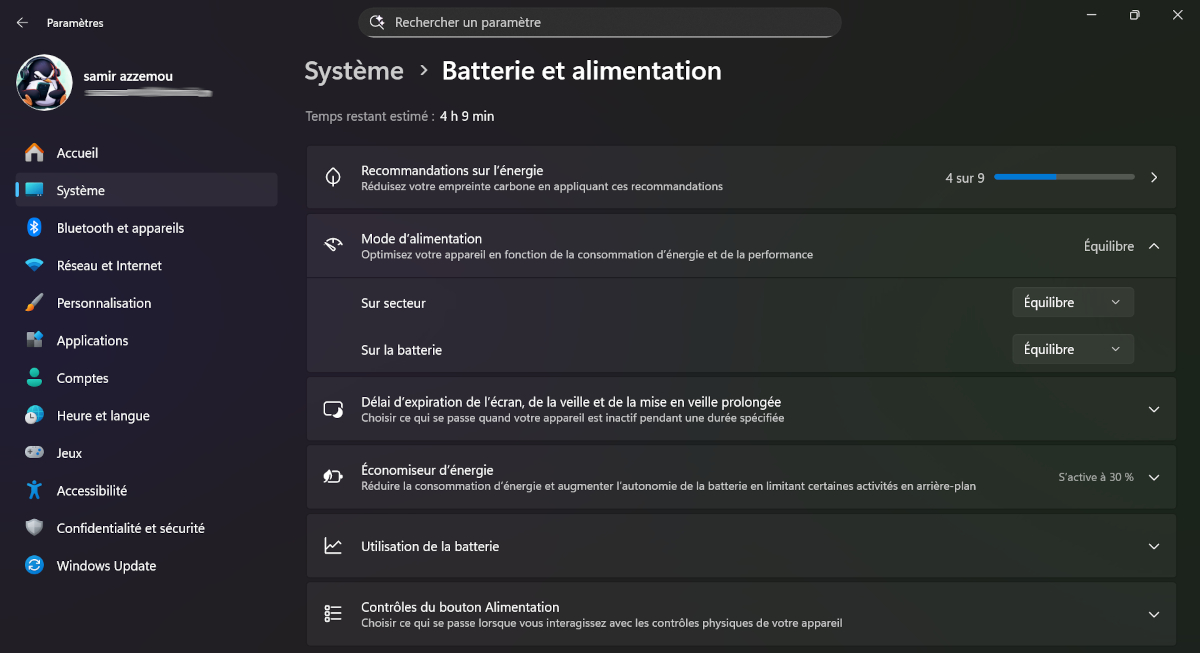Click the Accessibilité person icon
Viewport: 1200px width, 653px height.
pyautogui.click(x=34, y=491)
